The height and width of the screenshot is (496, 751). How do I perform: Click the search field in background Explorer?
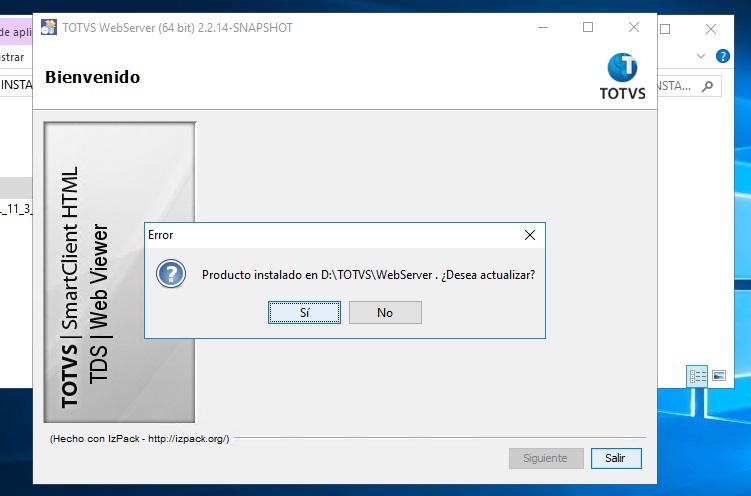pyautogui.click(x=689, y=86)
